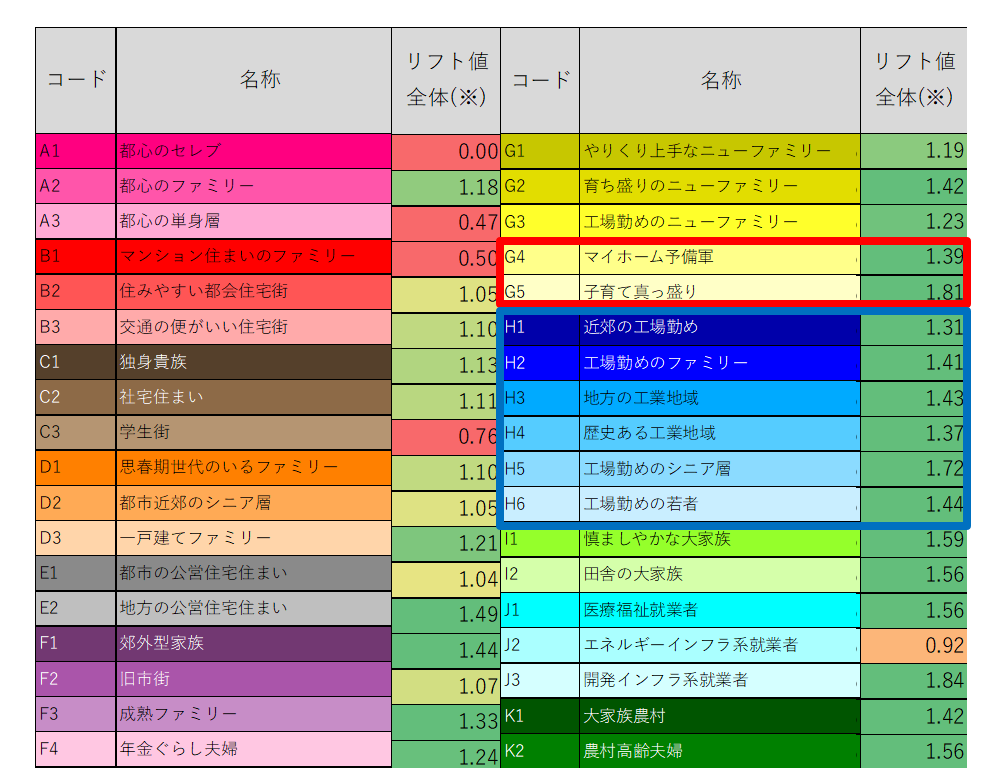This screenshot has height=780, width=986.
Task: Click the right "名称" column header
Action: (x=719, y=80)
